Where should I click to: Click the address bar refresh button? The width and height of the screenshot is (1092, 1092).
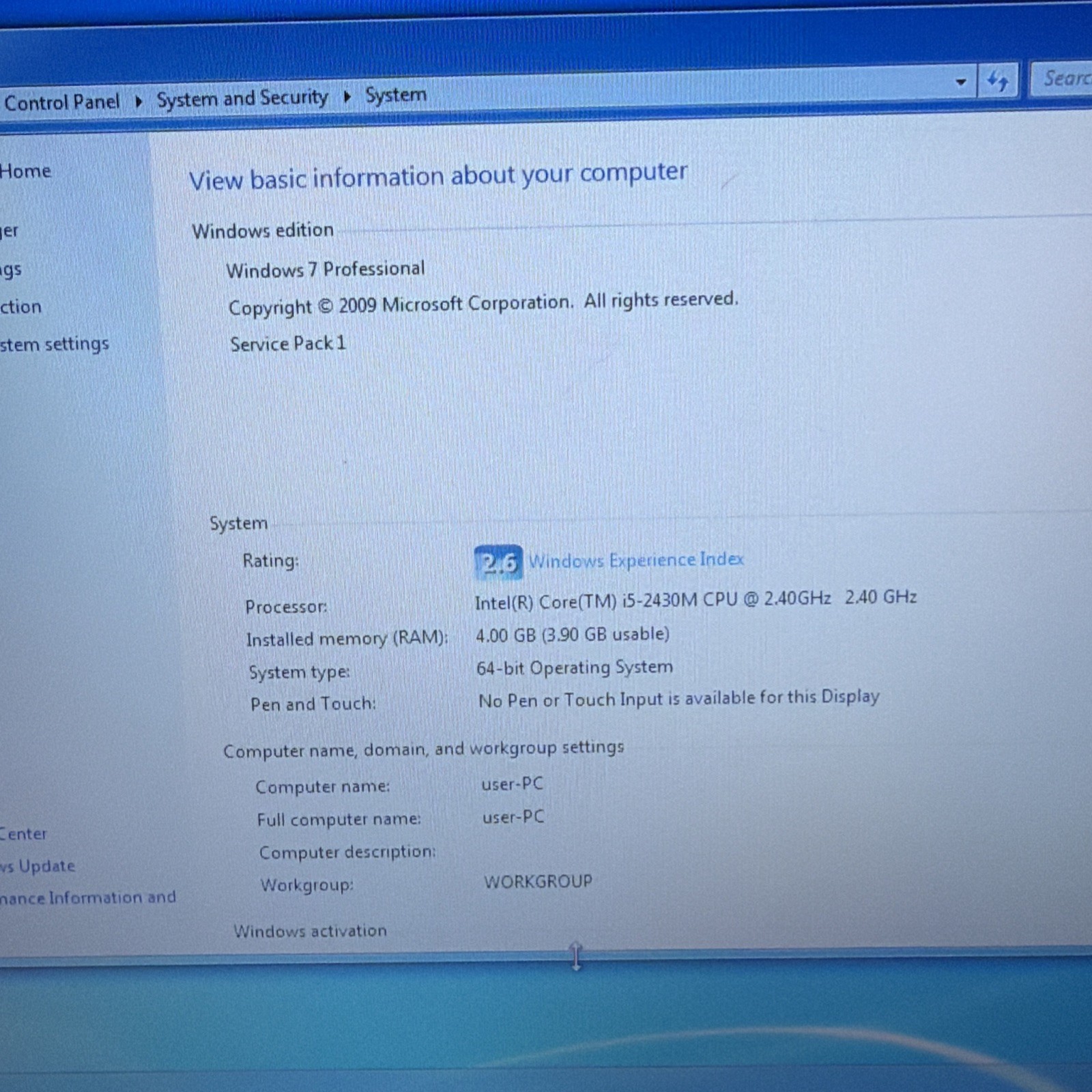998,81
